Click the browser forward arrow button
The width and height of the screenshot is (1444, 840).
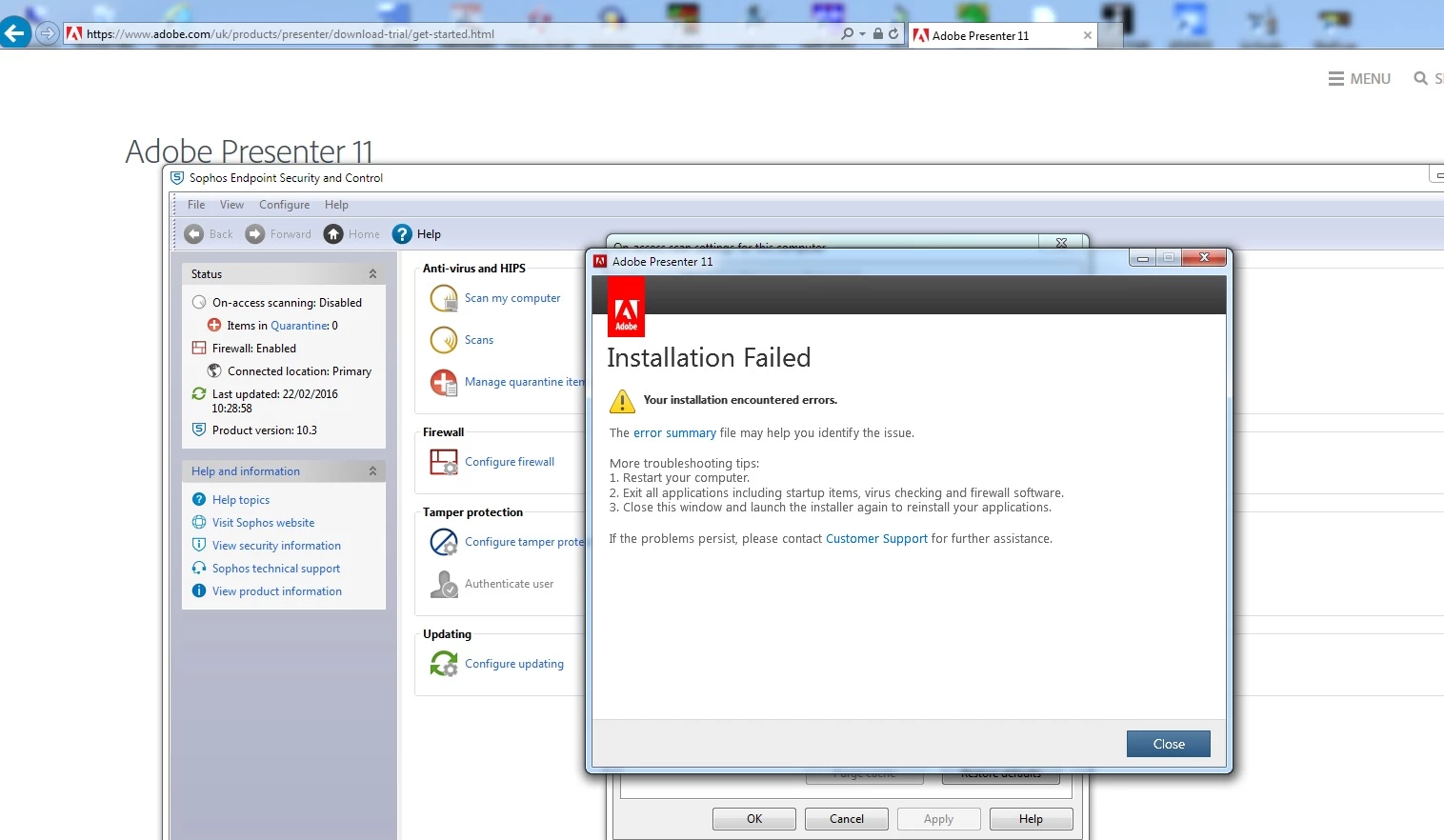pos(47,33)
